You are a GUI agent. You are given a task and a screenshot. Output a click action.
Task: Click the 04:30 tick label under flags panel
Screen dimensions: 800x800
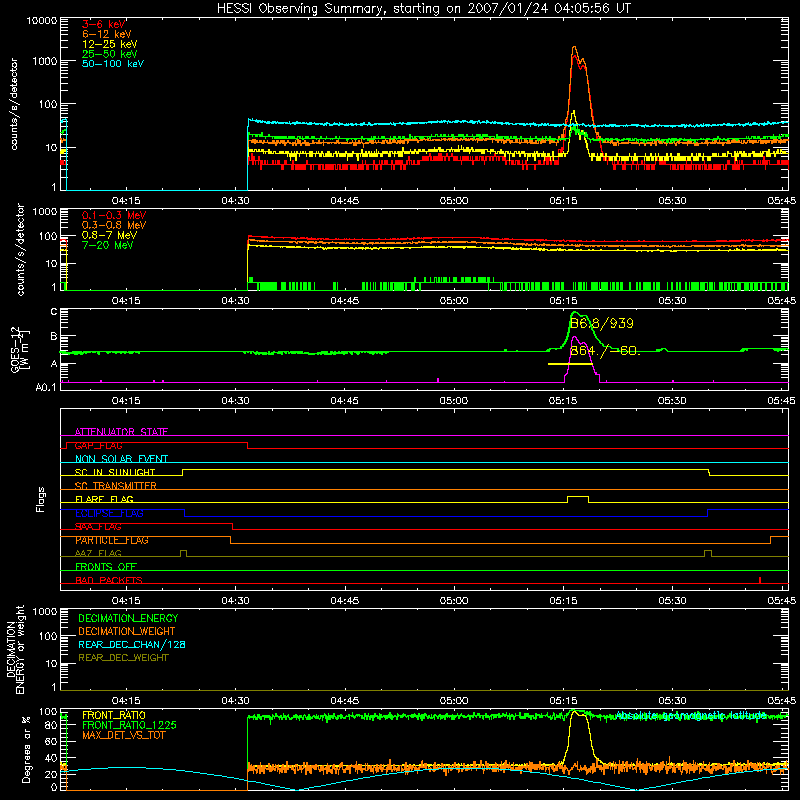[x=235, y=601]
